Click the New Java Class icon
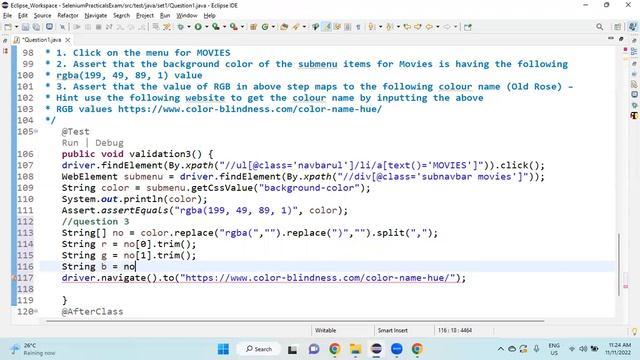Image resolution: width=640 pixels, height=360 pixels. 265,27
